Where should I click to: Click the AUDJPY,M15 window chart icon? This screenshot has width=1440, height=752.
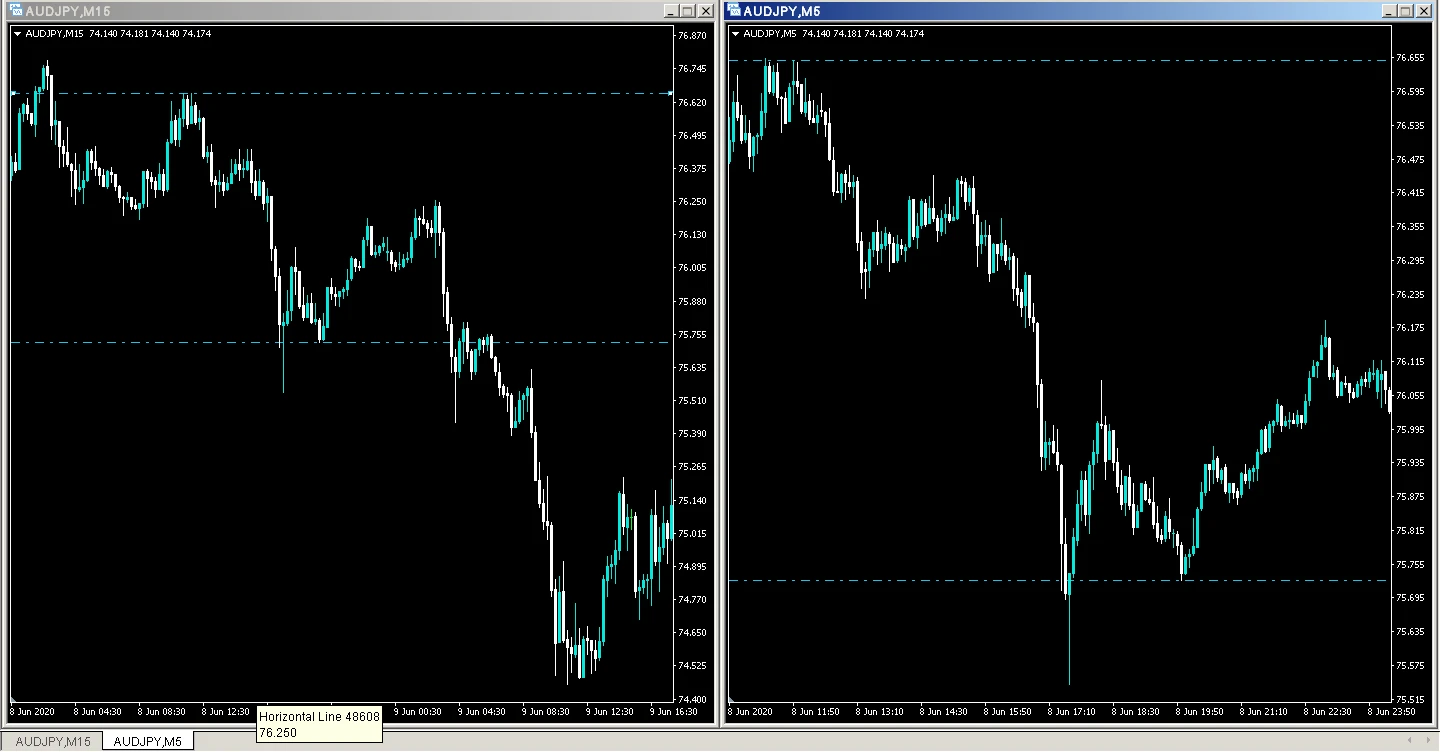[x=12, y=11]
